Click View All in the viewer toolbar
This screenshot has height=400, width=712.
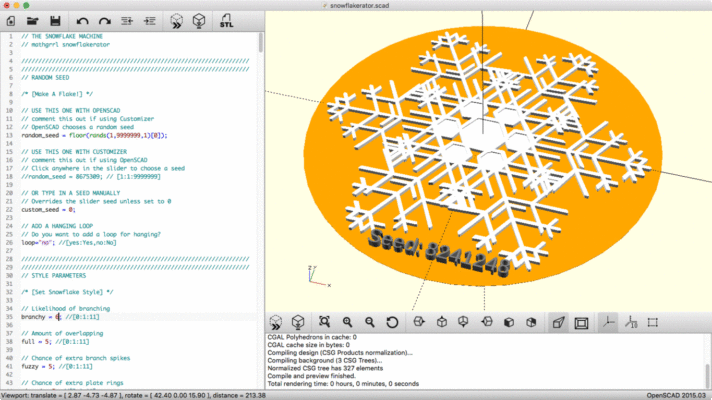tap(324, 322)
